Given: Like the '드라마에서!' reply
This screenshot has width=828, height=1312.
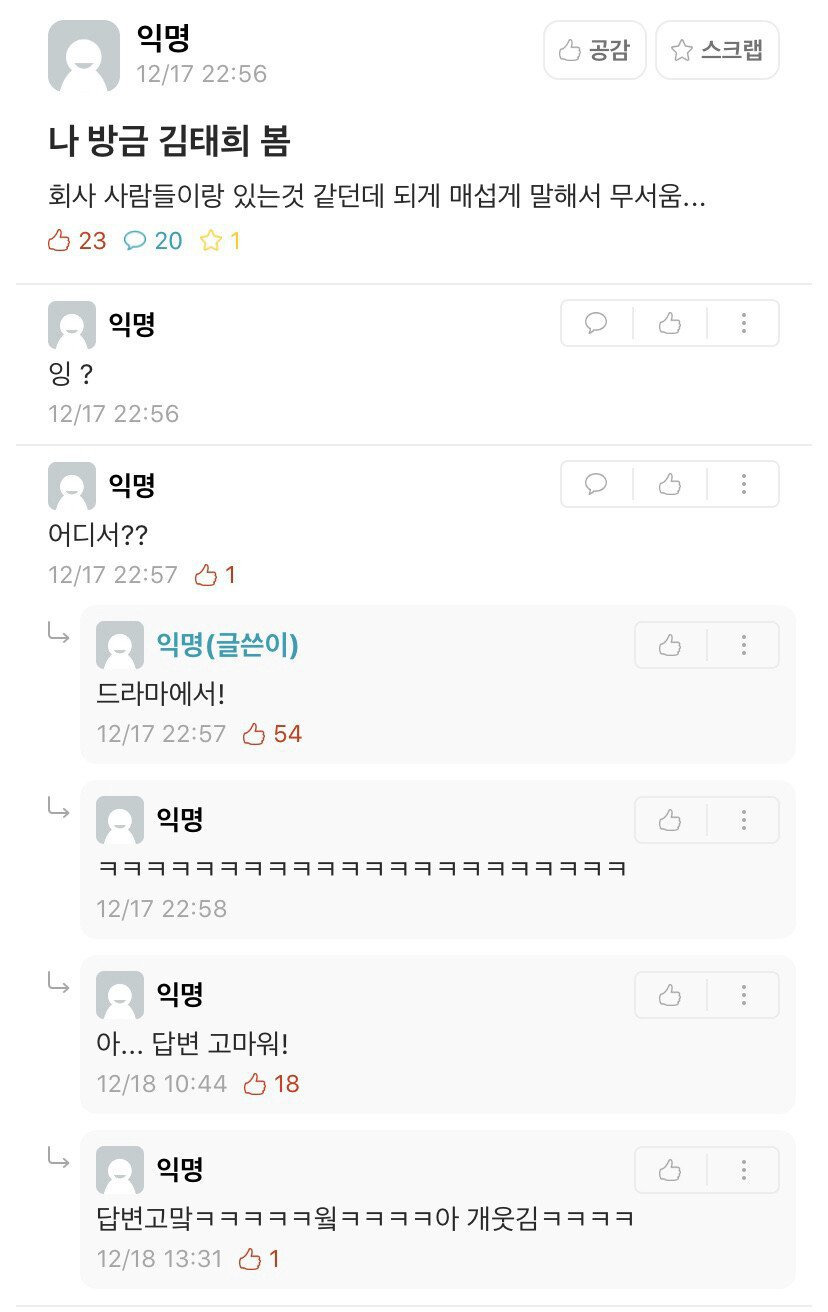Looking at the screenshot, I should click(x=670, y=645).
